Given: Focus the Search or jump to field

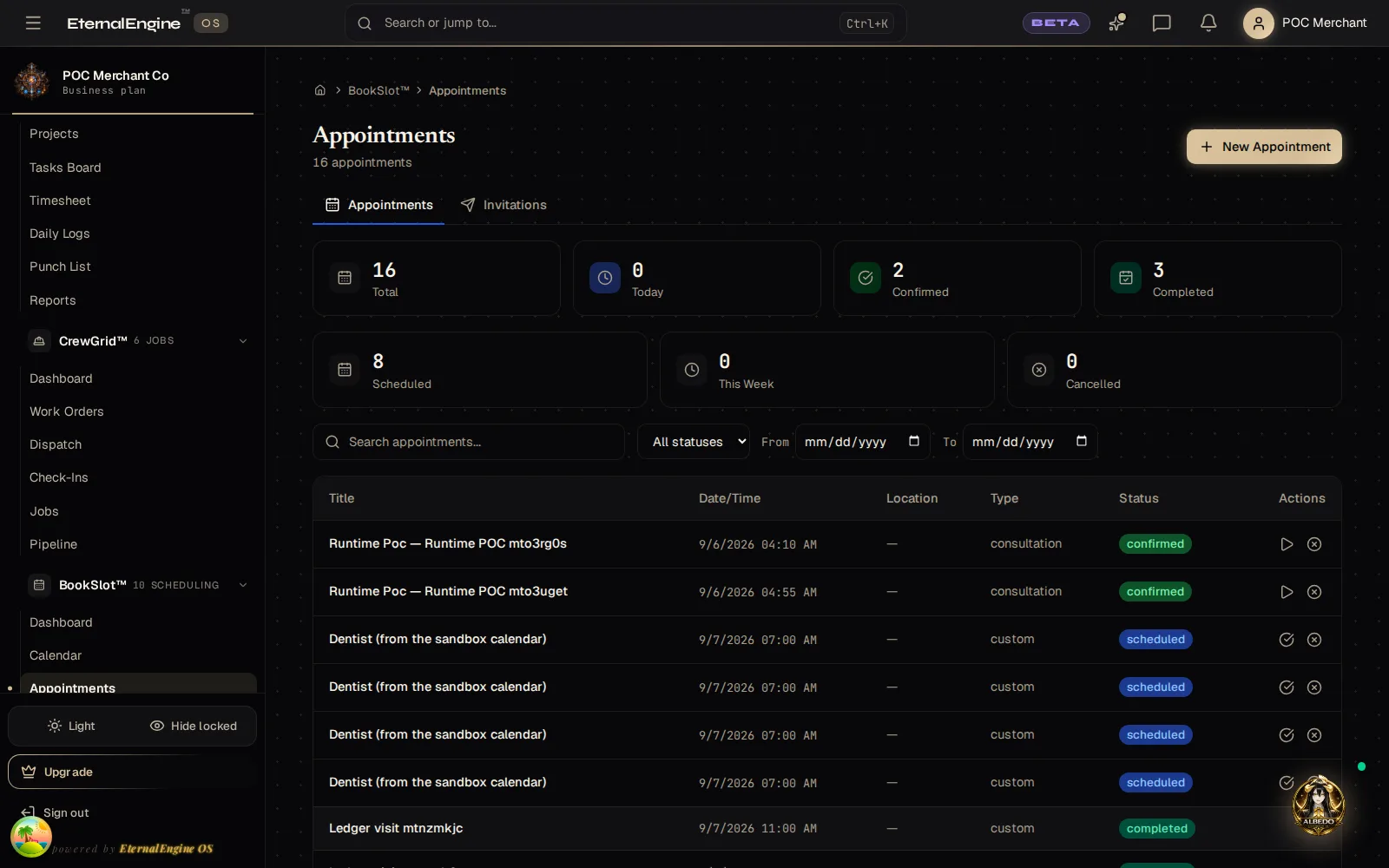Looking at the screenshot, I should tap(625, 23).
